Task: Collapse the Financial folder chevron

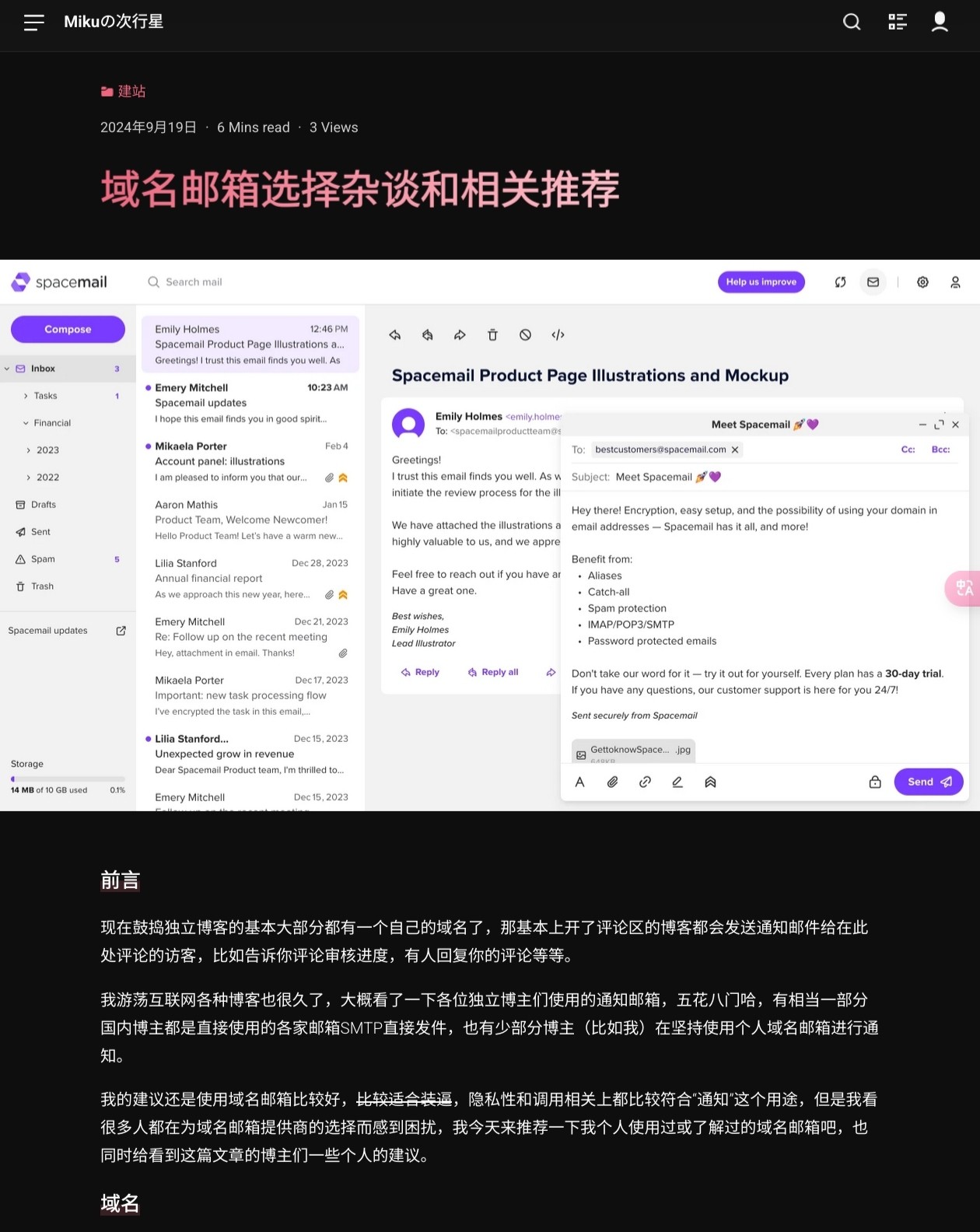Action: (26, 423)
